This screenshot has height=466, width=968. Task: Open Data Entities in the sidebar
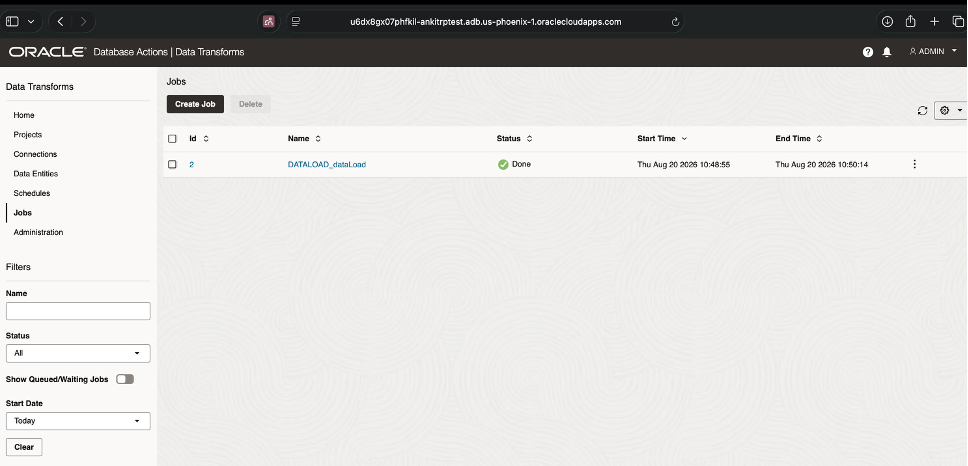36,174
